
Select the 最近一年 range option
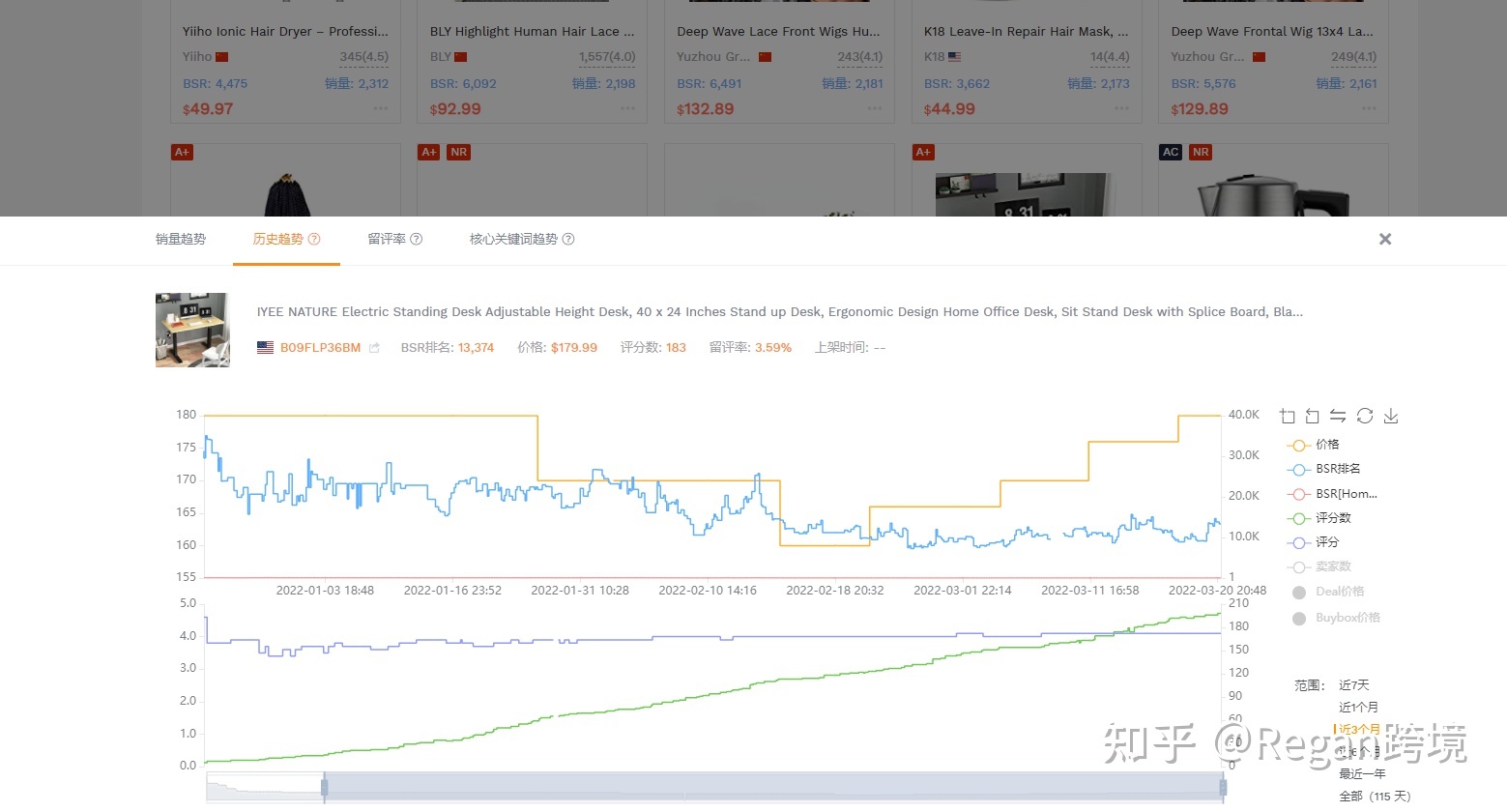coord(1362,774)
